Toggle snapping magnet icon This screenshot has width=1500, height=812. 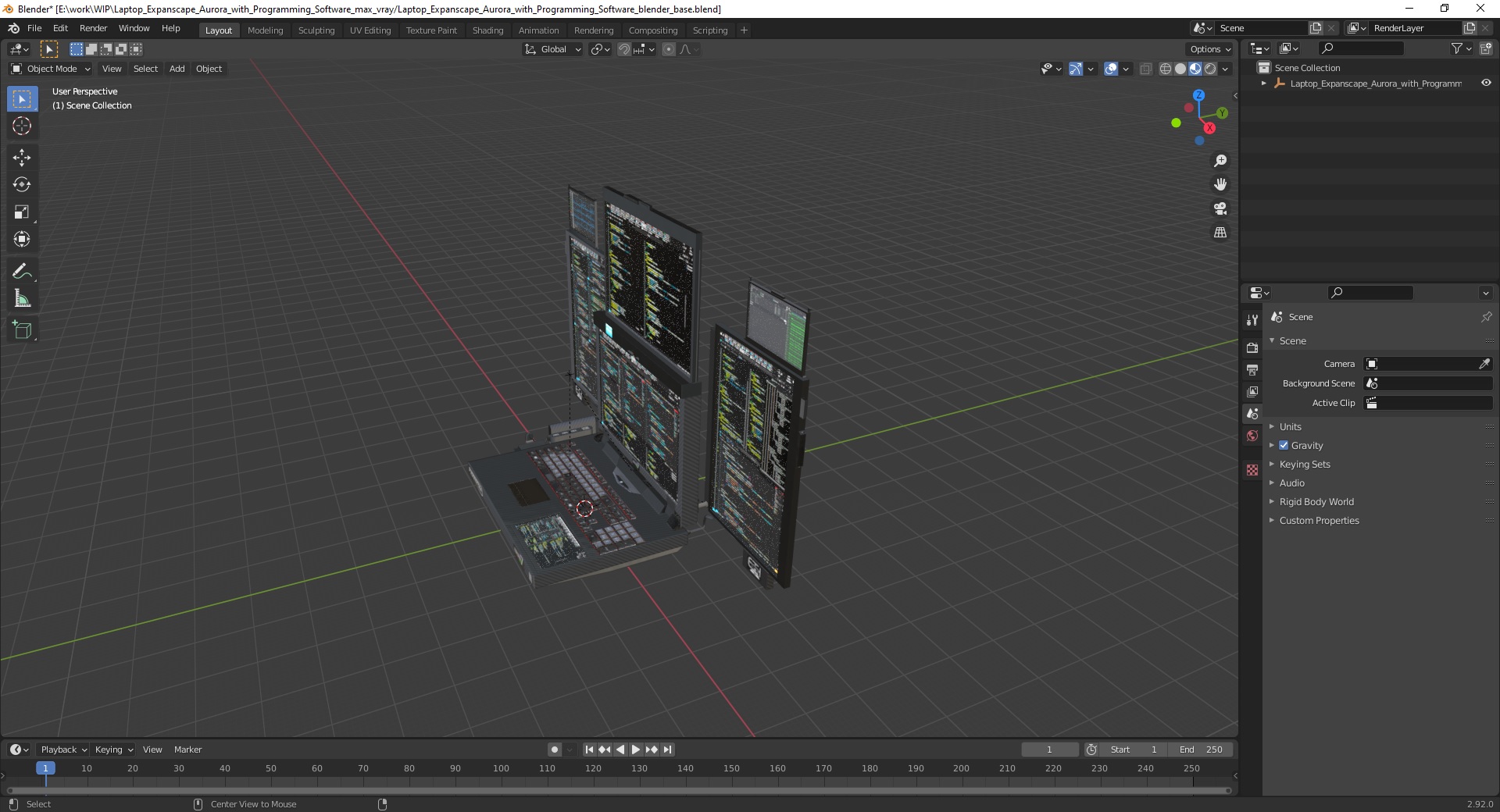623,49
